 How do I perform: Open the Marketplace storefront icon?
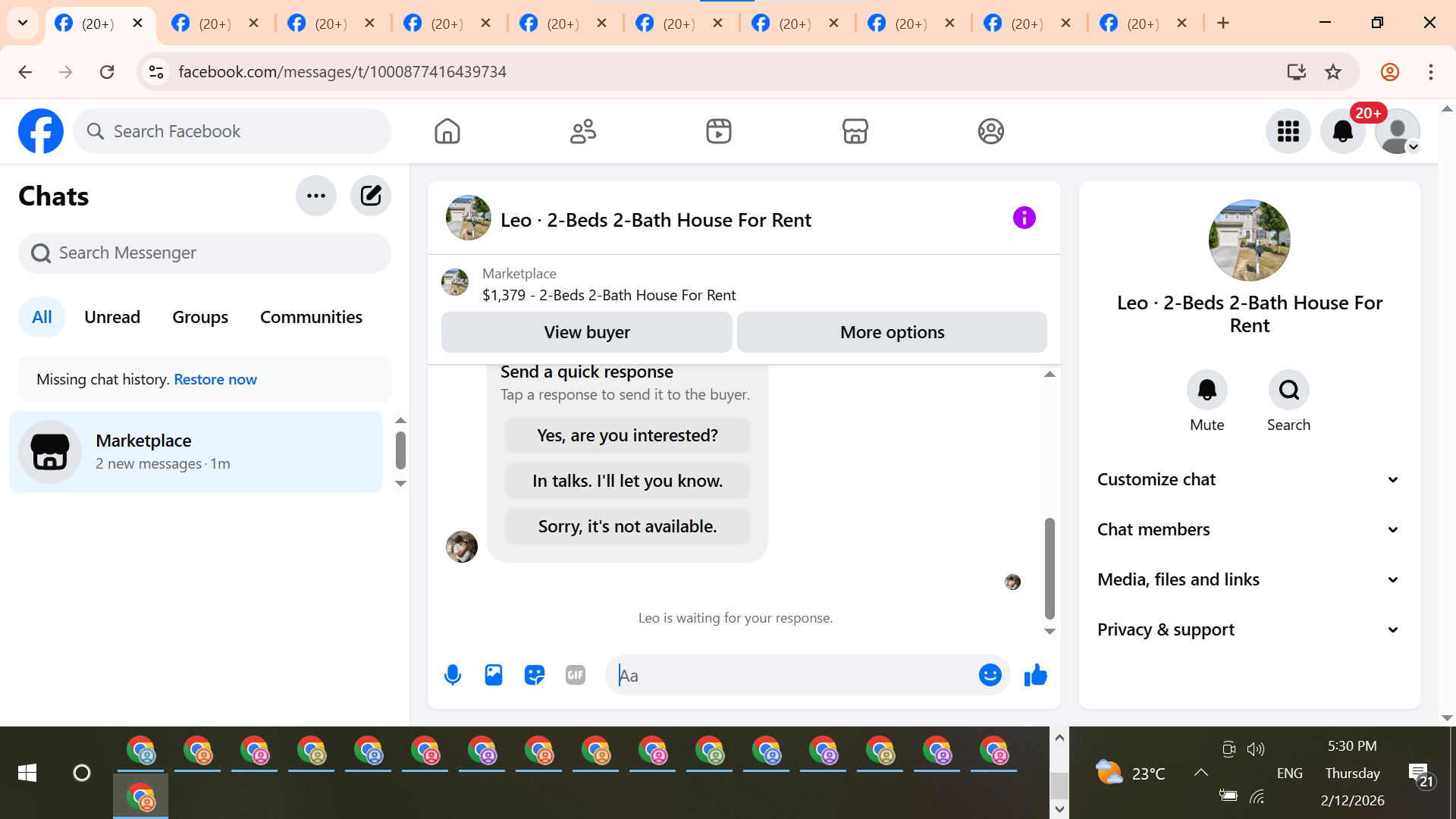click(x=855, y=131)
